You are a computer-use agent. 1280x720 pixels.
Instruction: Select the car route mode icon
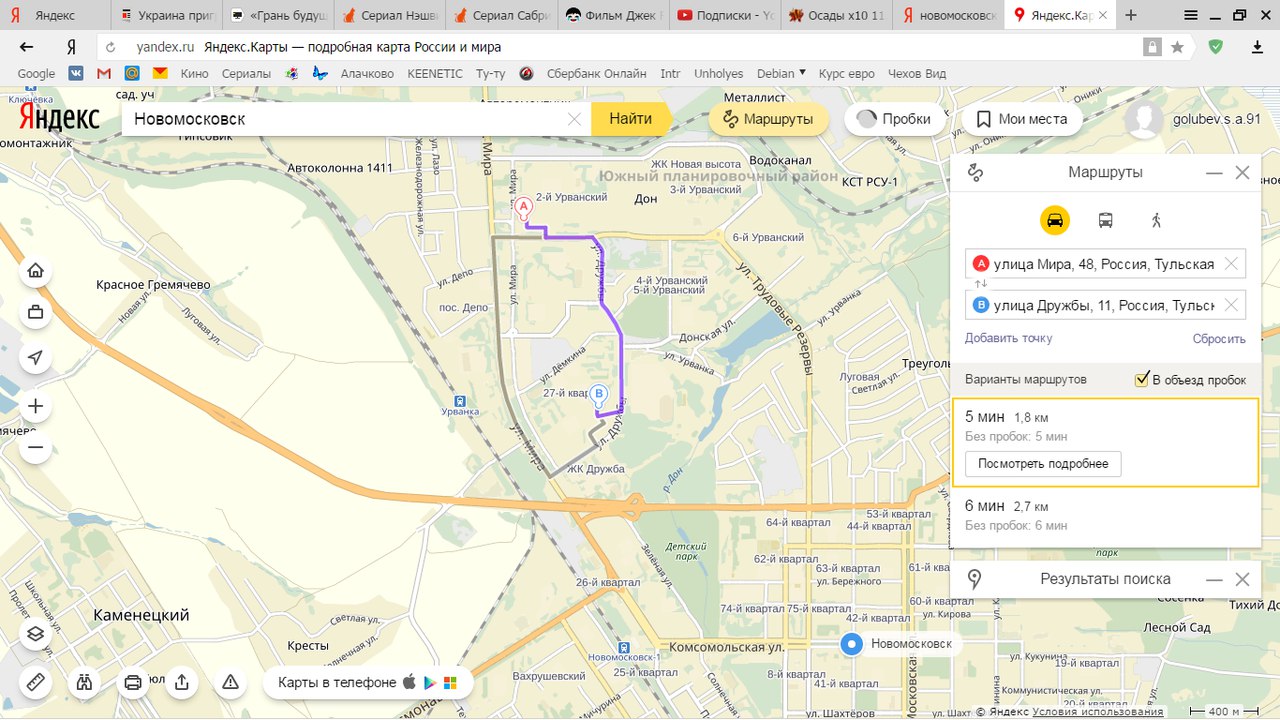point(1054,220)
